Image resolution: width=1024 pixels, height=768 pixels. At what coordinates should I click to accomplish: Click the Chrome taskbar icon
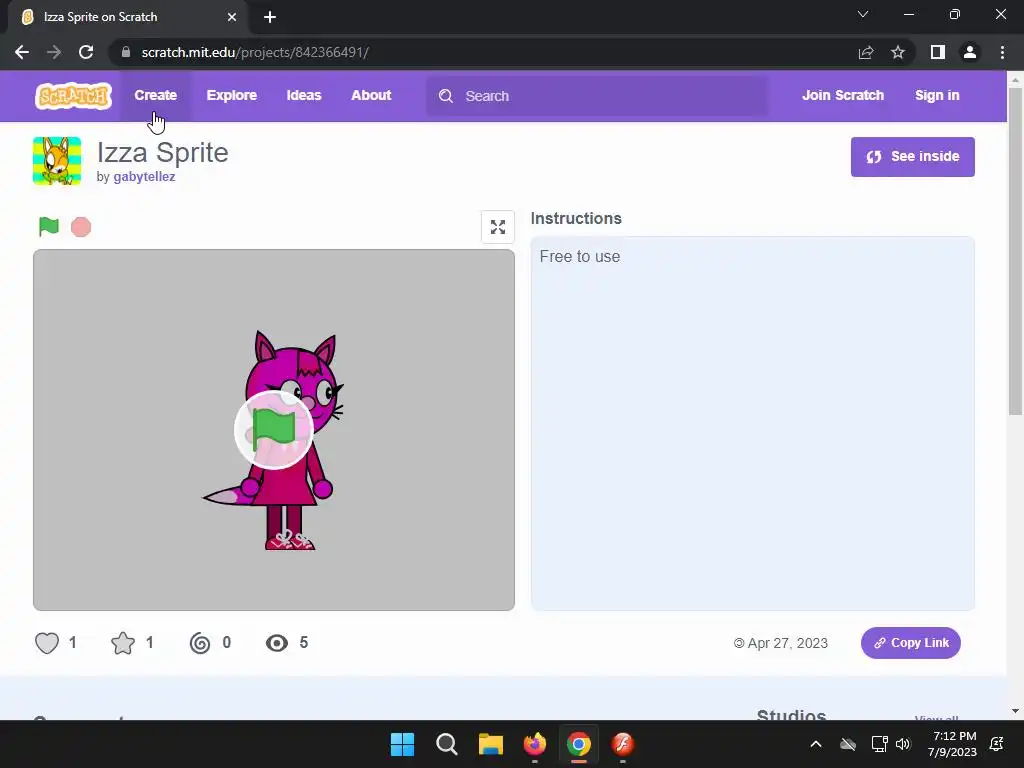579,744
